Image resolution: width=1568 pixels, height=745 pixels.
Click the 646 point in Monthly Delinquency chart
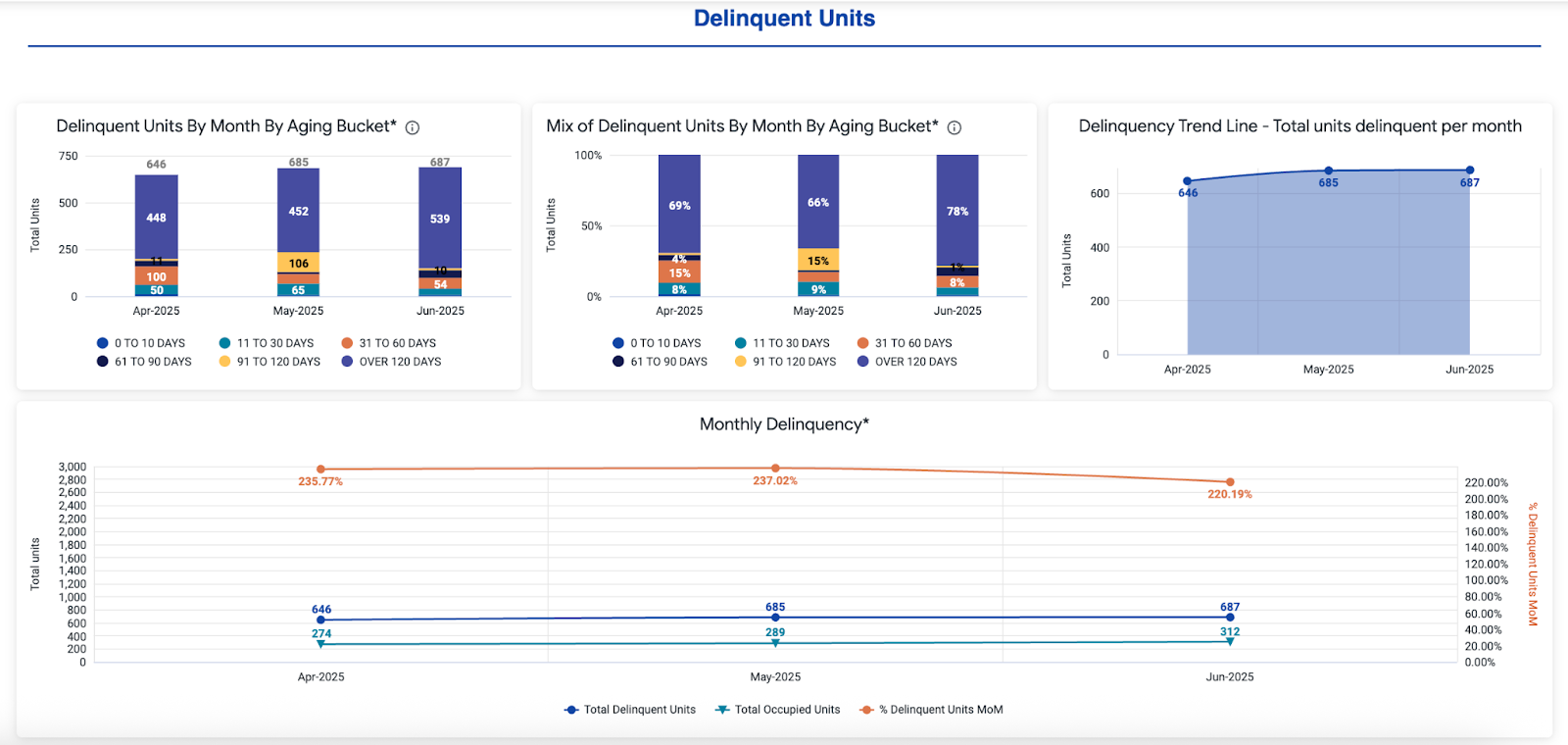[321, 620]
